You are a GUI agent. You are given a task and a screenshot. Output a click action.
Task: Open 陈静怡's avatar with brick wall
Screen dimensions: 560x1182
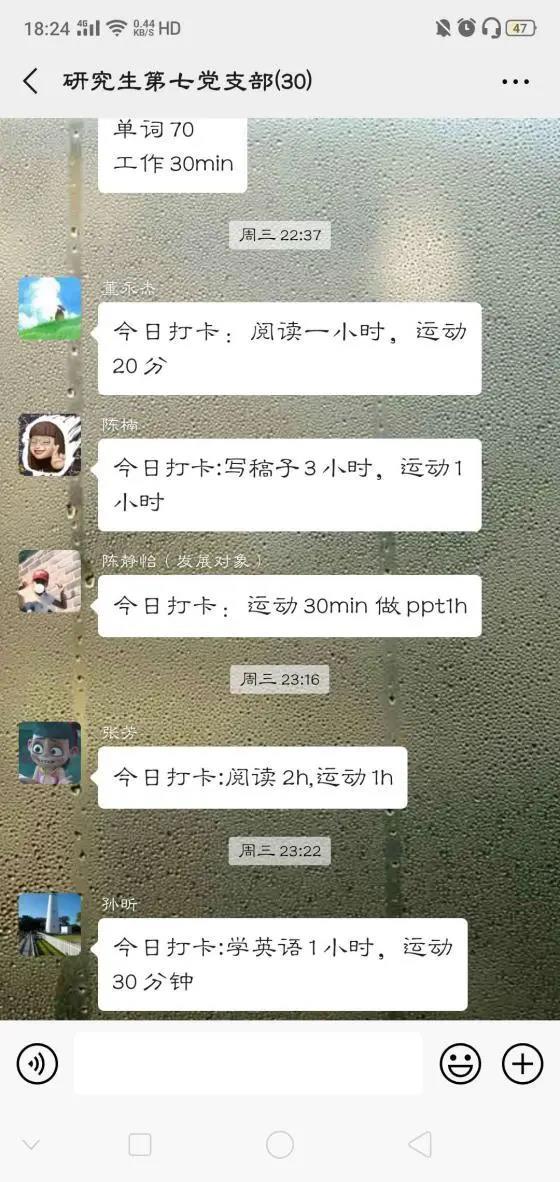(50, 581)
